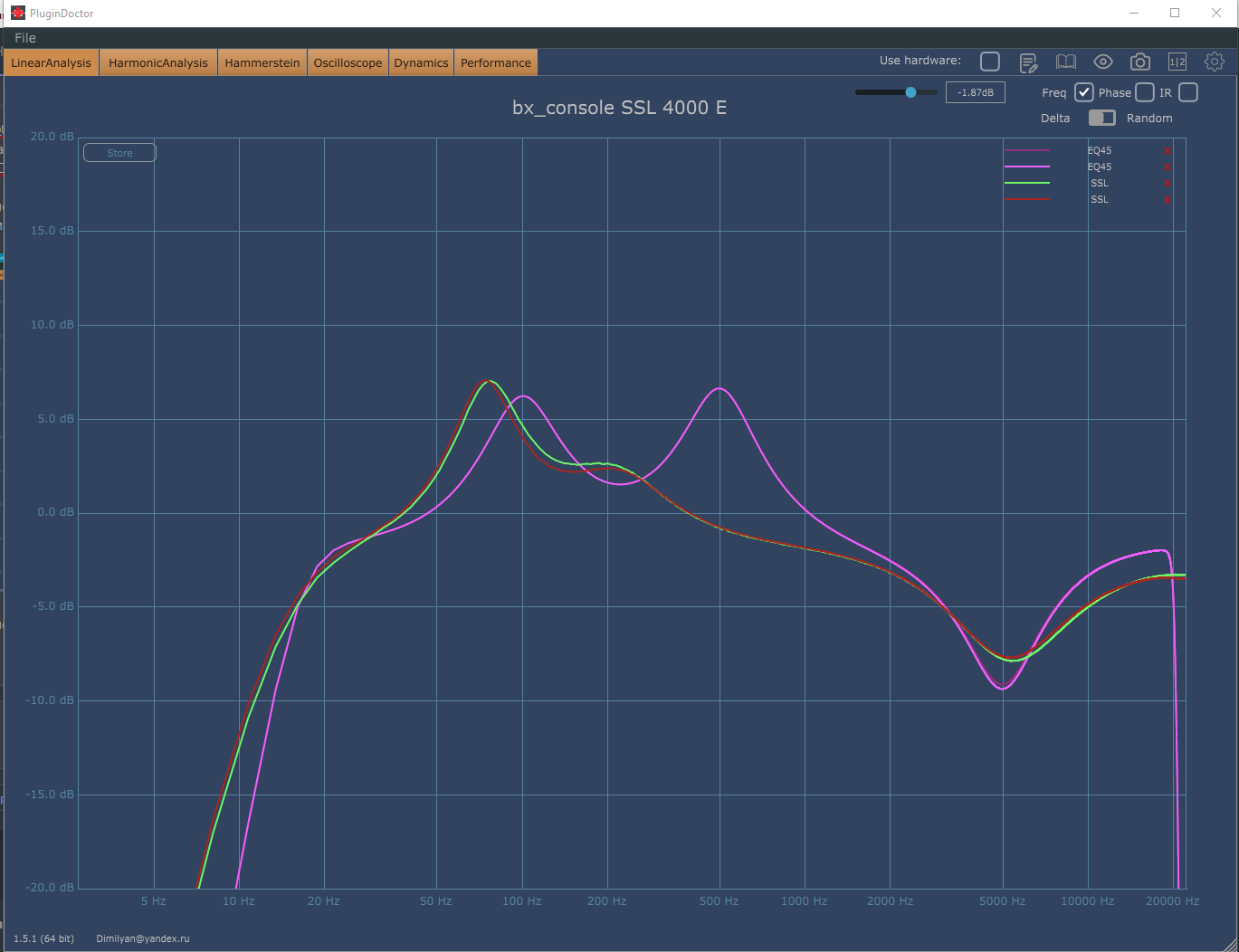
Task: Click the PluginDoctor app icon in title bar
Action: pyautogui.click(x=17, y=13)
